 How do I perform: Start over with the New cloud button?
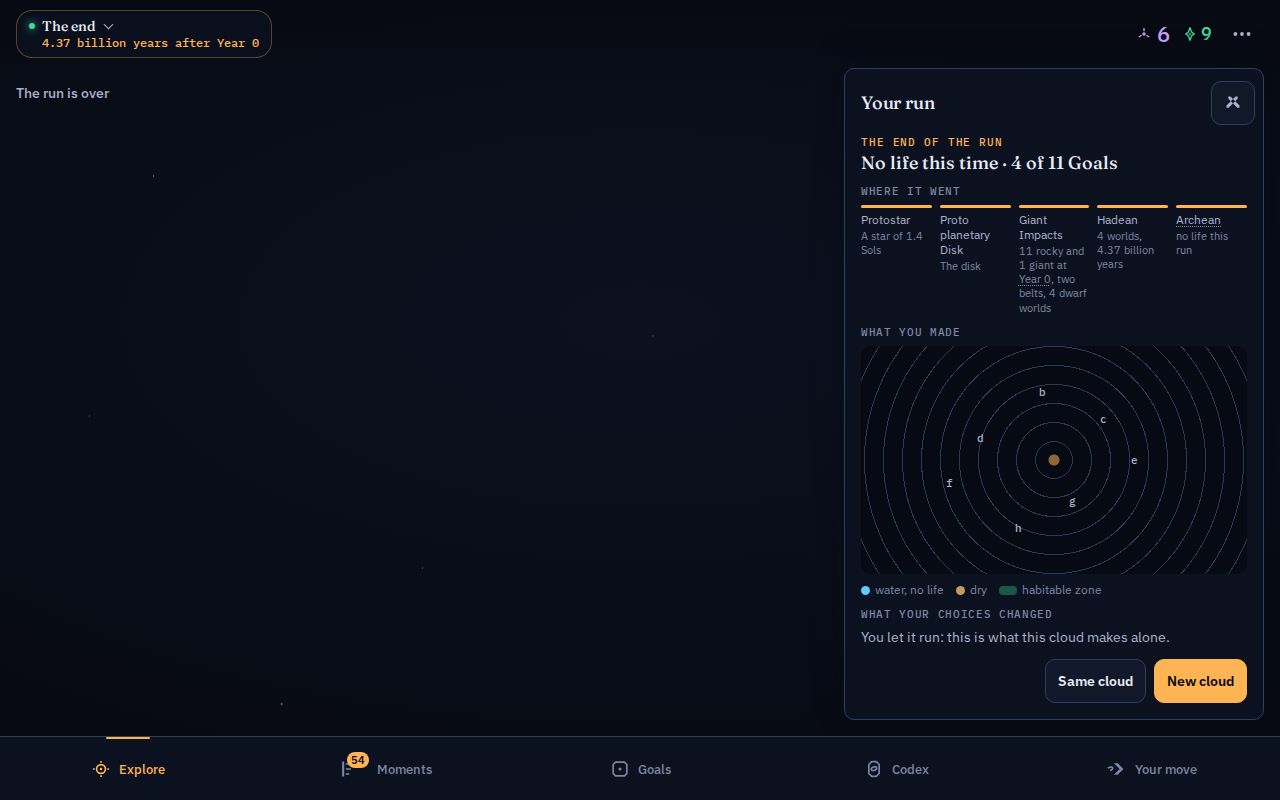[x=1200, y=681]
